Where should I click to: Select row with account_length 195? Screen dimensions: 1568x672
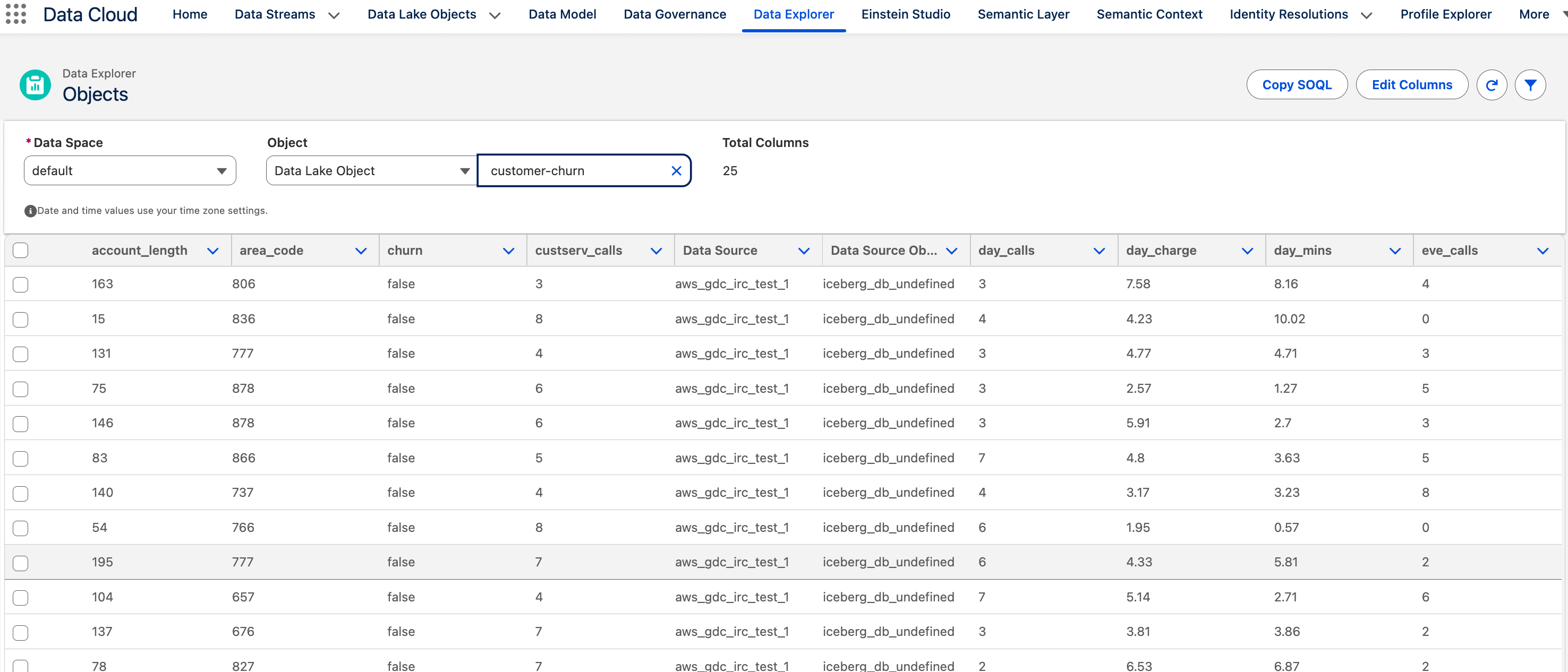[x=21, y=563]
